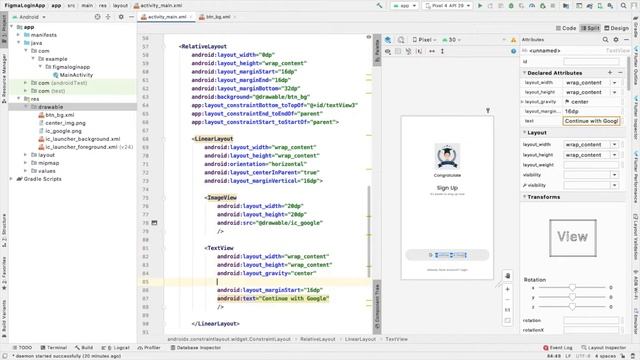Open the Logcat tool window tab

pyautogui.click(x=116, y=347)
